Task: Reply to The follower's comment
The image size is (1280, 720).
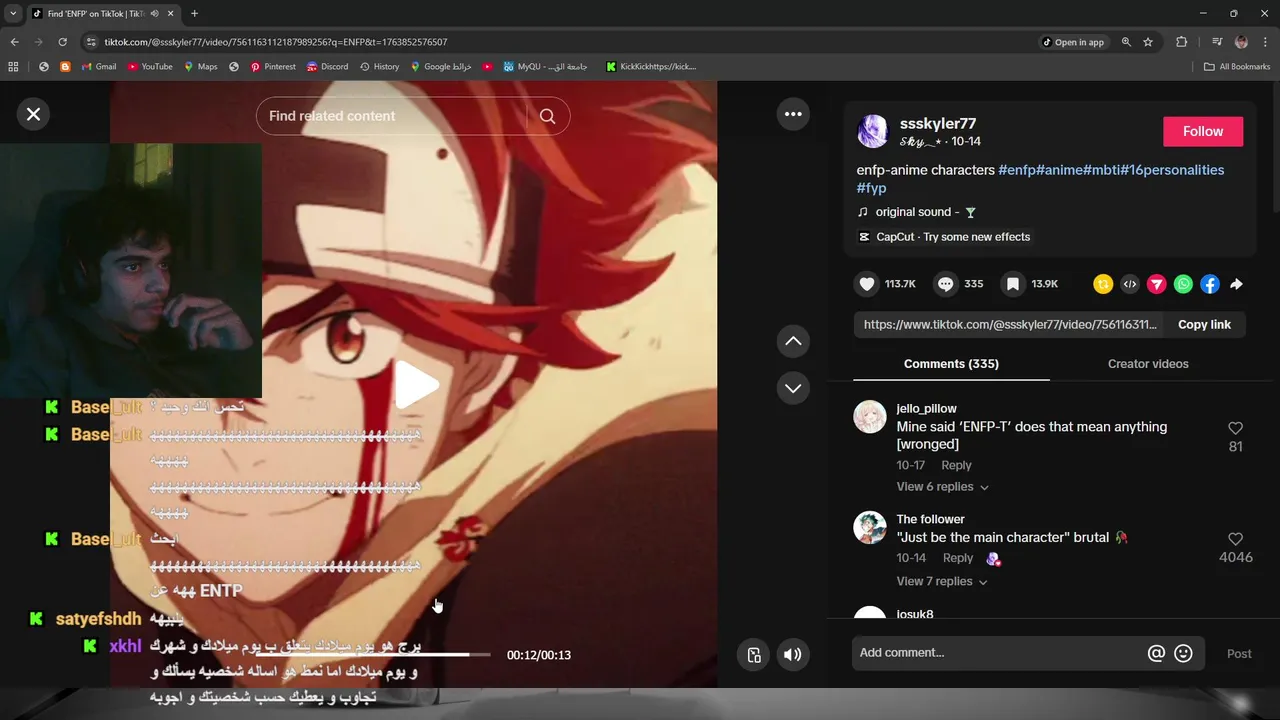Action: pyautogui.click(x=957, y=558)
